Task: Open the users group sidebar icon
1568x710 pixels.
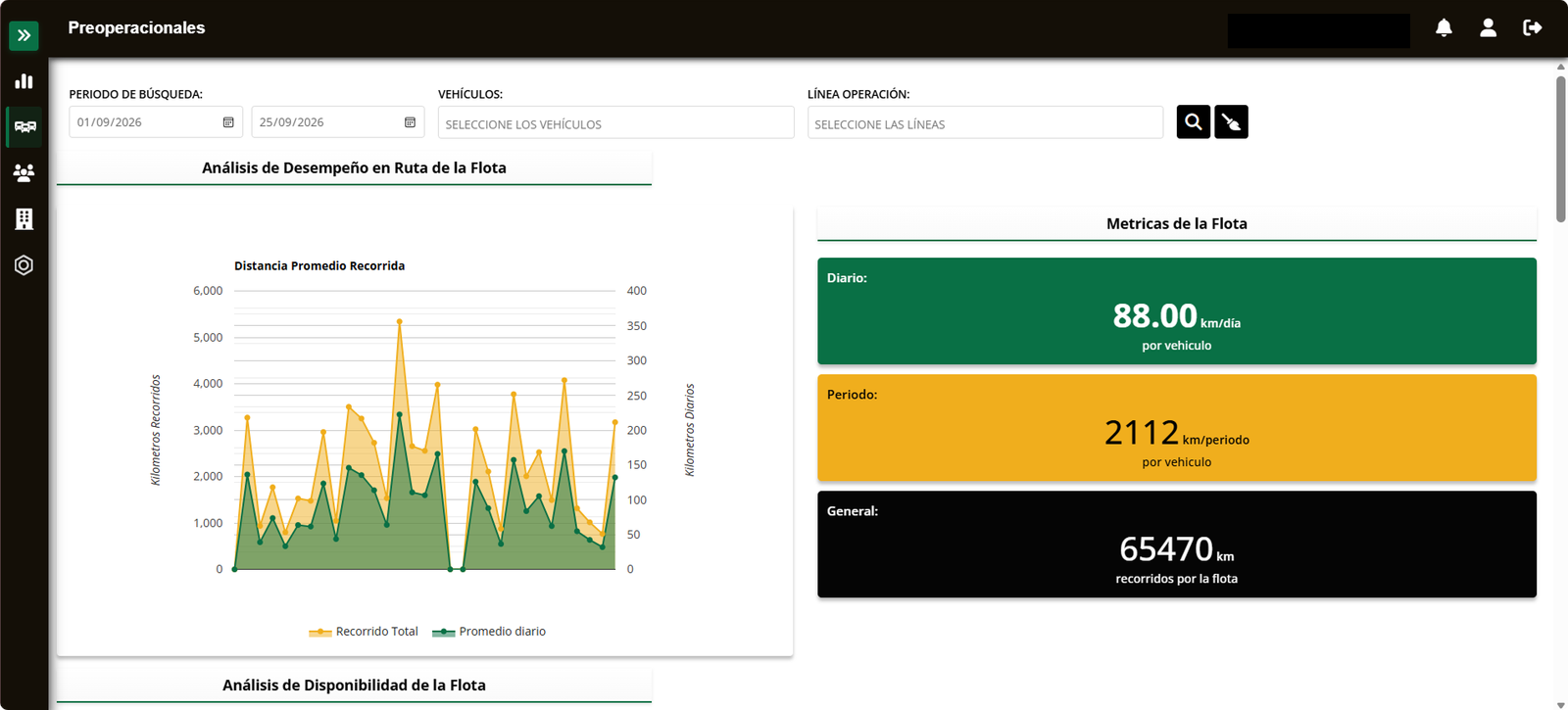Action: pos(24,173)
